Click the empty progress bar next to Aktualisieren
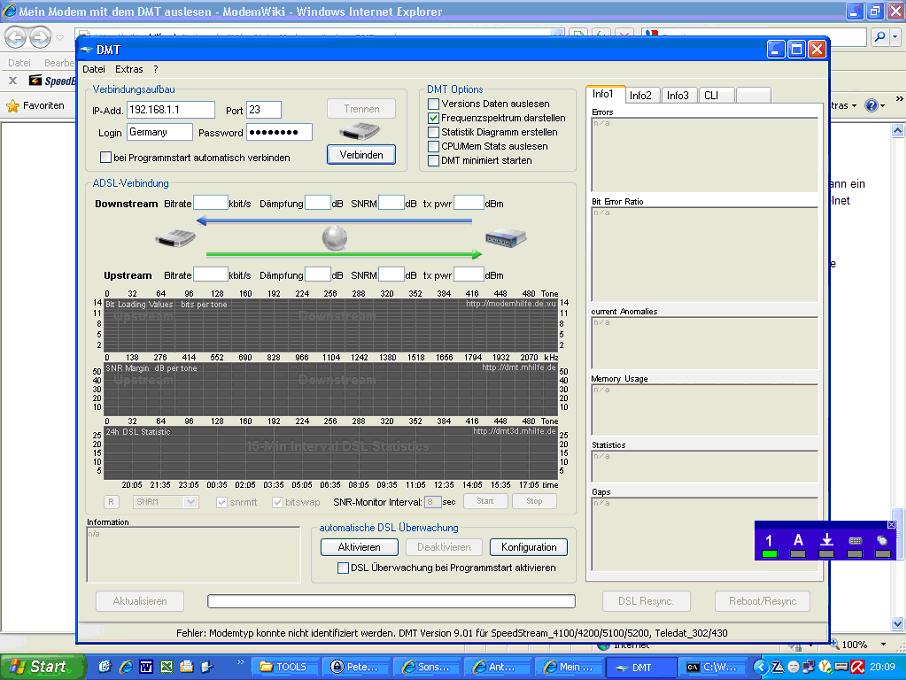 (391, 601)
